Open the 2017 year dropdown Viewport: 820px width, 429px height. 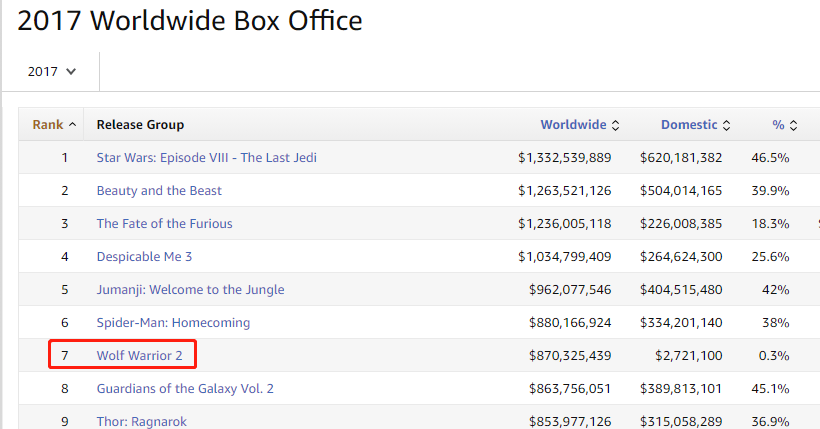[53, 72]
